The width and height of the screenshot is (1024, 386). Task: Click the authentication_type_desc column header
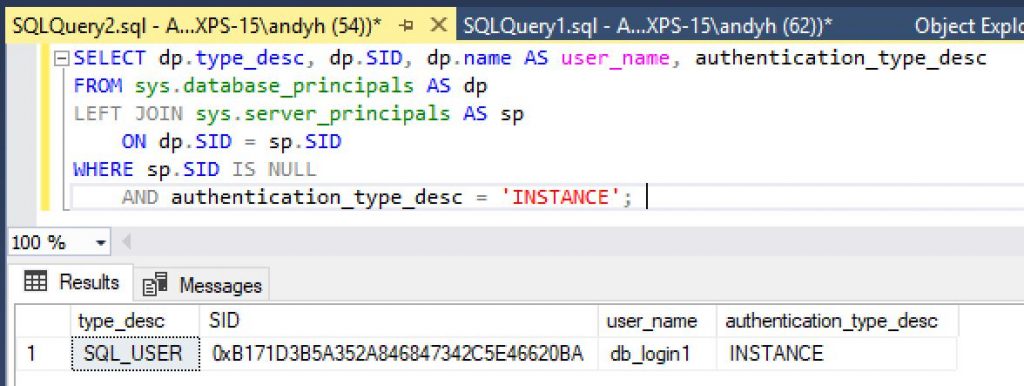(x=837, y=321)
